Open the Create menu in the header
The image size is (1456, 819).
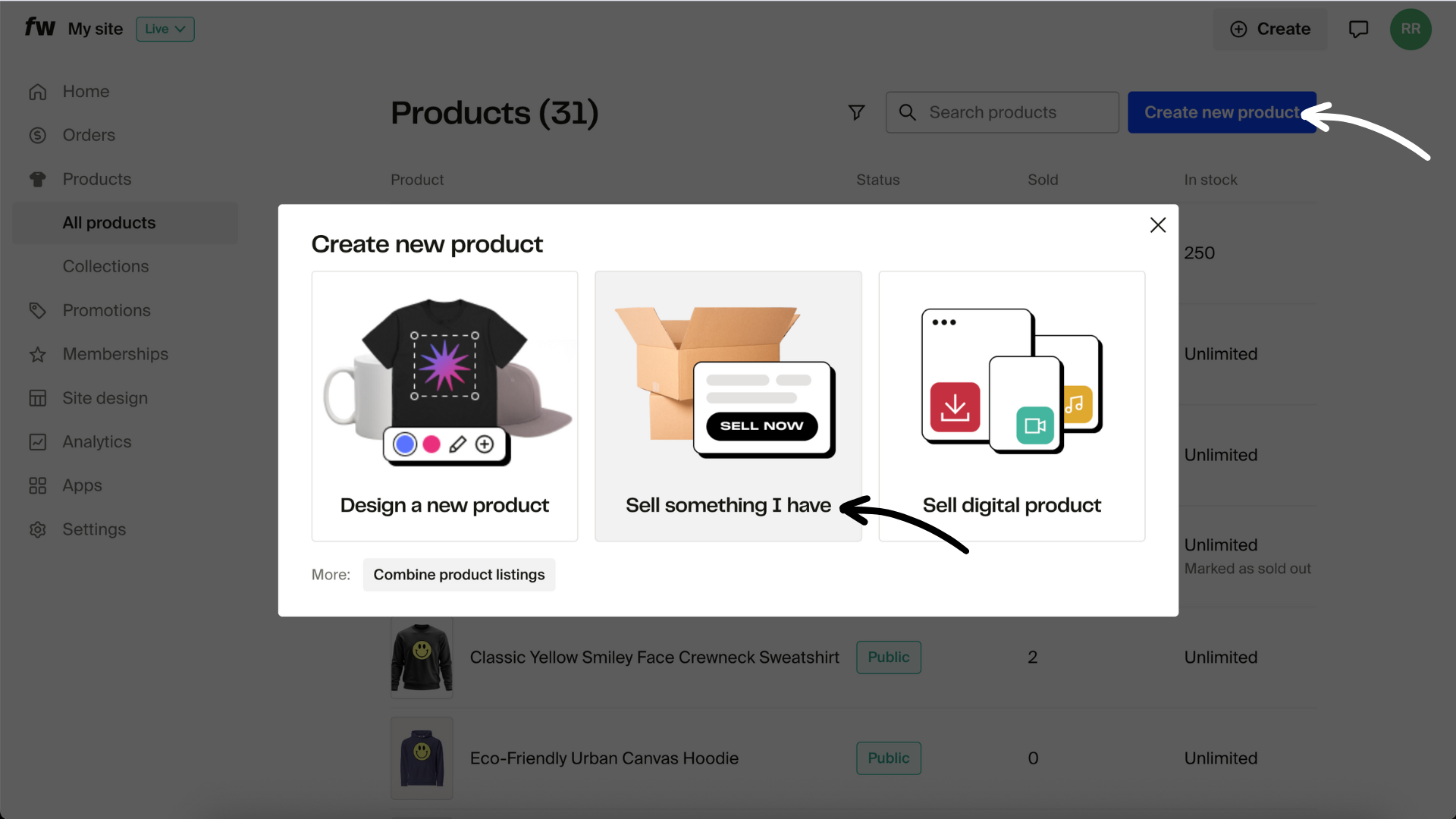(1271, 29)
